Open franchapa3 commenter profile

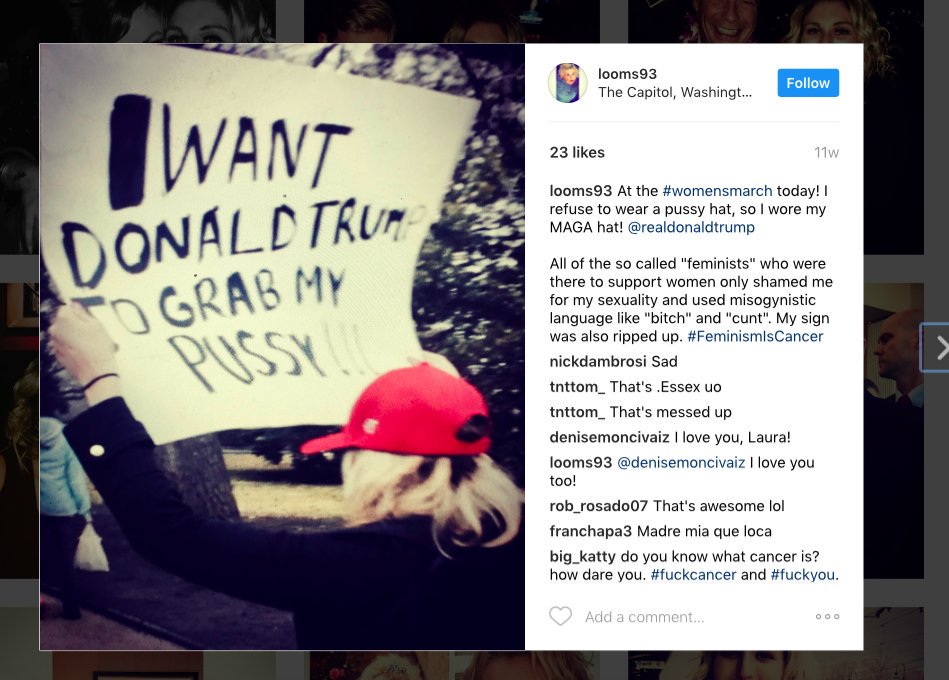point(591,532)
